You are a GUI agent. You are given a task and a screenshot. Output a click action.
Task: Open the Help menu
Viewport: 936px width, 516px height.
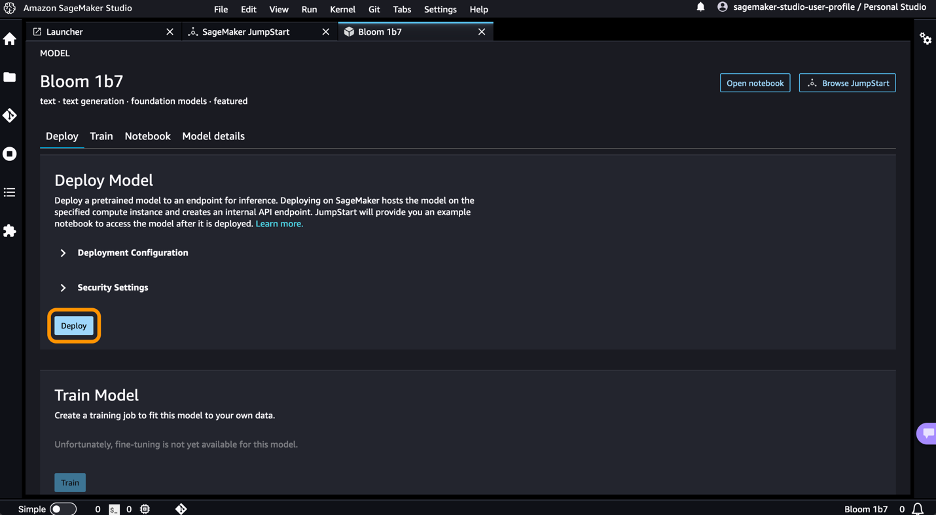click(479, 10)
